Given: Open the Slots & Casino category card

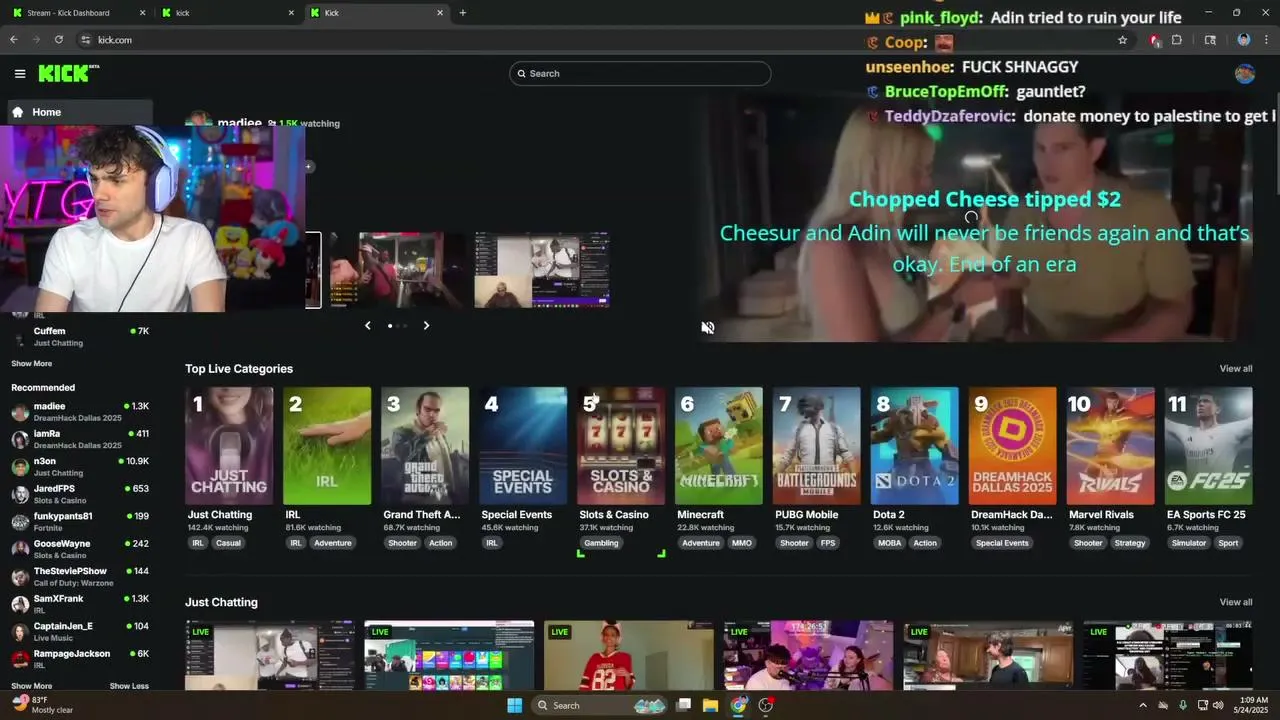Looking at the screenshot, I should click(621, 446).
